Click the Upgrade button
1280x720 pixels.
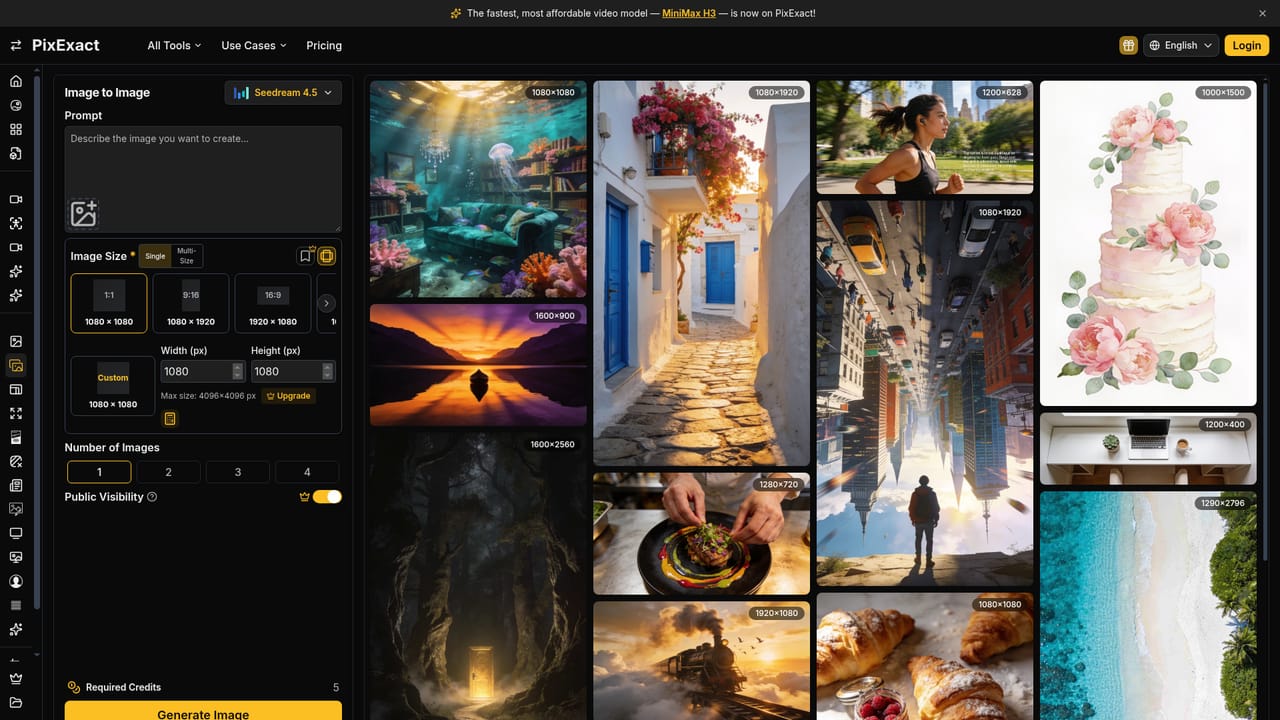[x=289, y=396]
